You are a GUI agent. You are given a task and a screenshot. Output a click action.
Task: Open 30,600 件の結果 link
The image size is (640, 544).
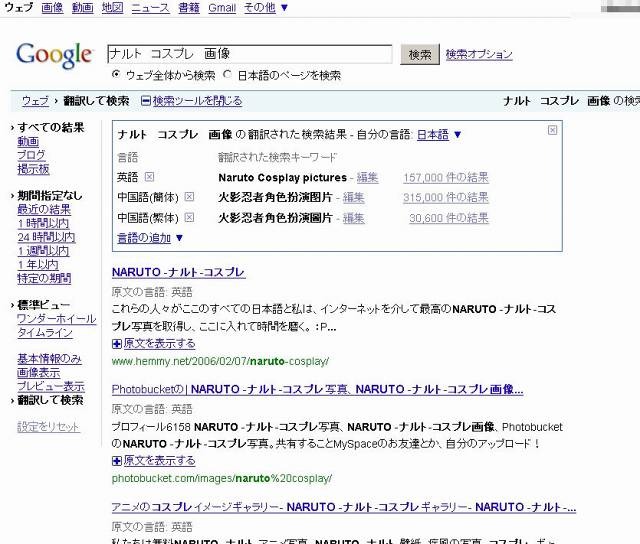point(449,218)
